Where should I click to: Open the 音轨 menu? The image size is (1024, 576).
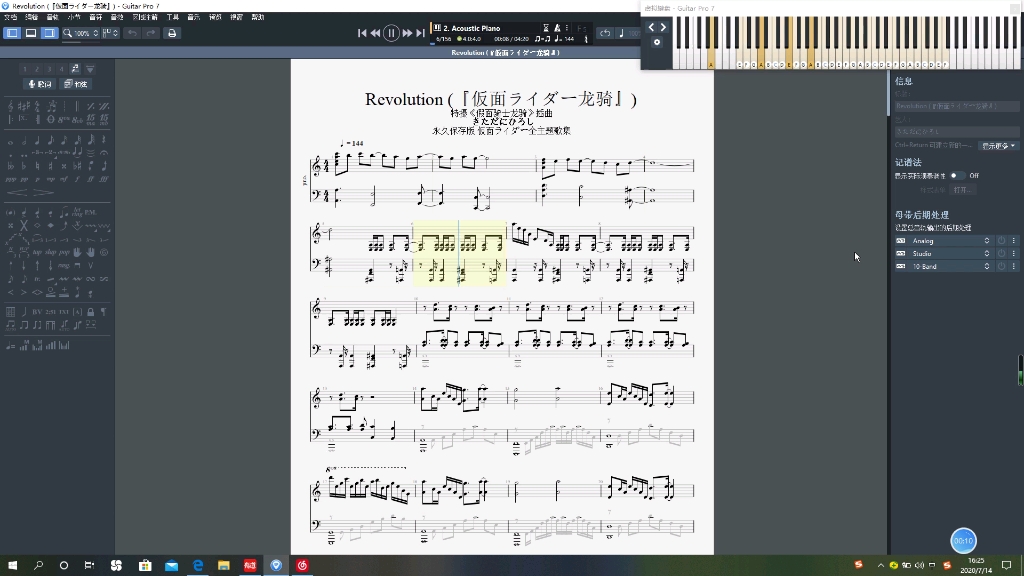[52, 17]
